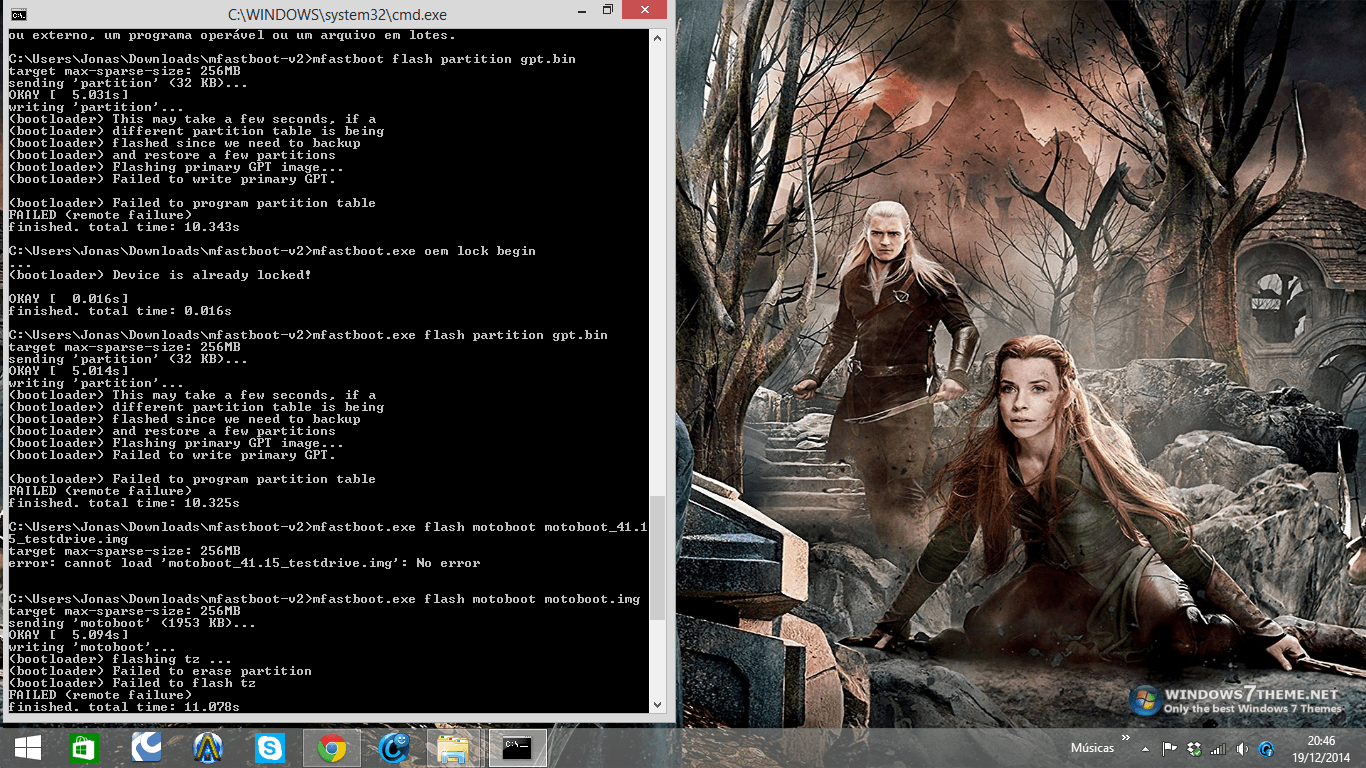
Task: Click 'finished. total time: 10.343s' line
Action: point(124,227)
